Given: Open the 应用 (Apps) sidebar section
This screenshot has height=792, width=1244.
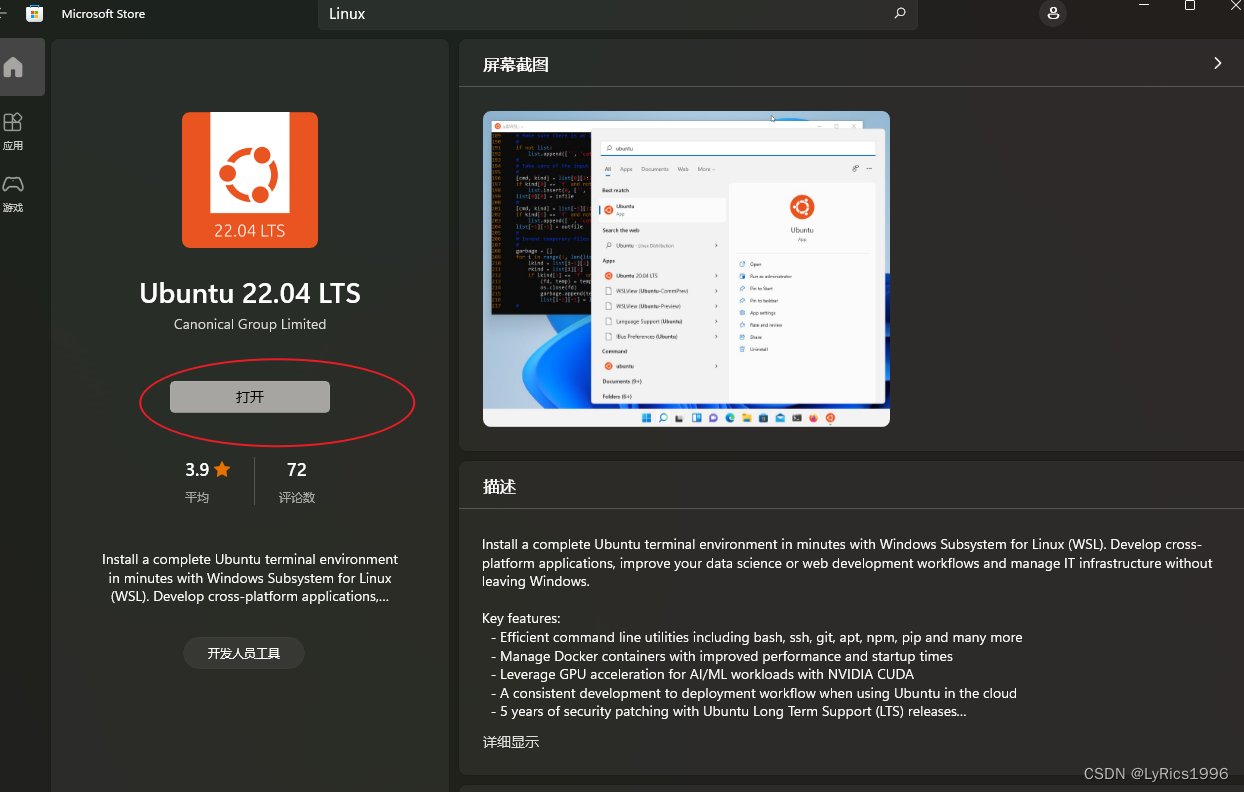Looking at the screenshot, I should (x=13, y=131).
